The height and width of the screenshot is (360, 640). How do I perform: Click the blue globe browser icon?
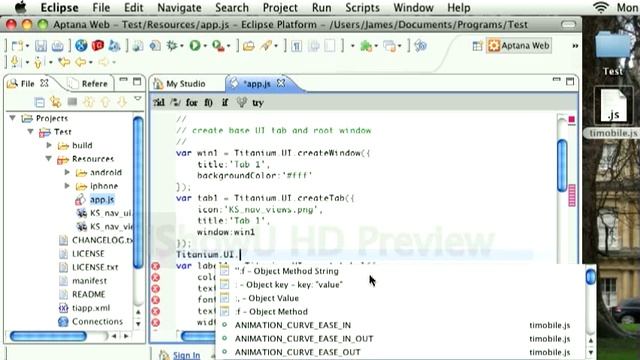[x=81, y=46]
